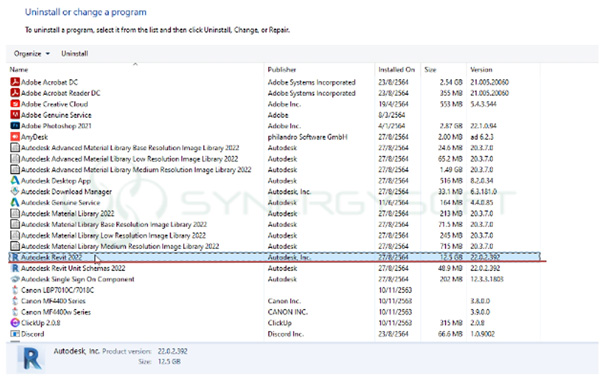
Task: Click the ClickUp 2.0.8 icon
Action: coord(15,323)
